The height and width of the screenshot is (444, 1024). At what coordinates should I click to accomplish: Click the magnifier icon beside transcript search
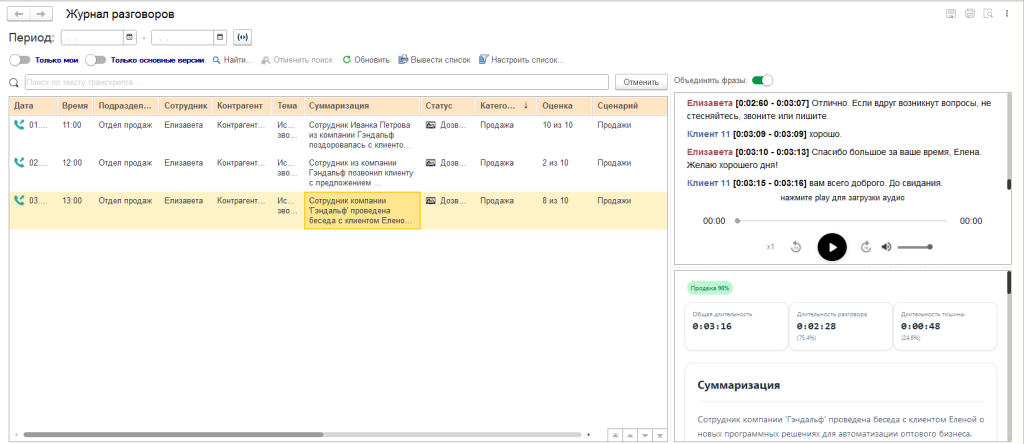point(14,82)
